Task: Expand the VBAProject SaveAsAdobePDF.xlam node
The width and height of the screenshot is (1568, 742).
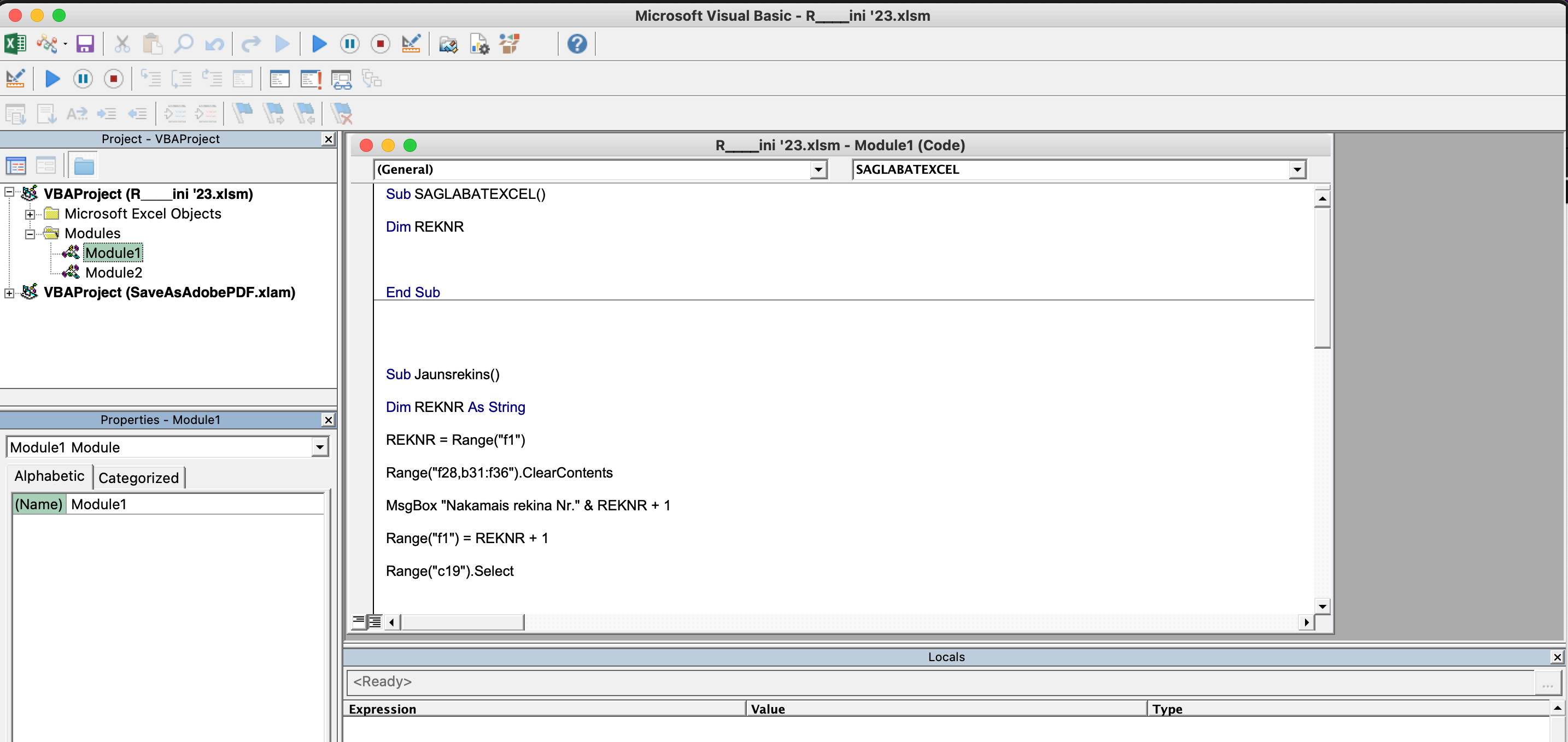Action: [9, 292]
